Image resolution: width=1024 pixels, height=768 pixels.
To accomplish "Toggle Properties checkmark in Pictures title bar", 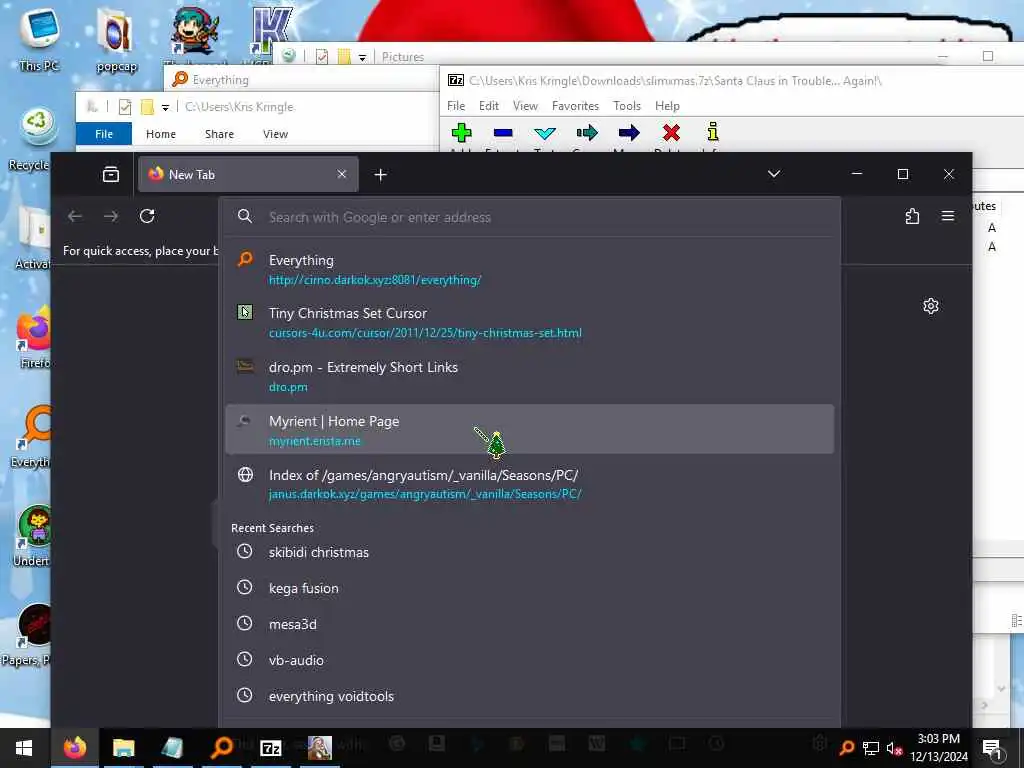I will click(x=322, y=57).
